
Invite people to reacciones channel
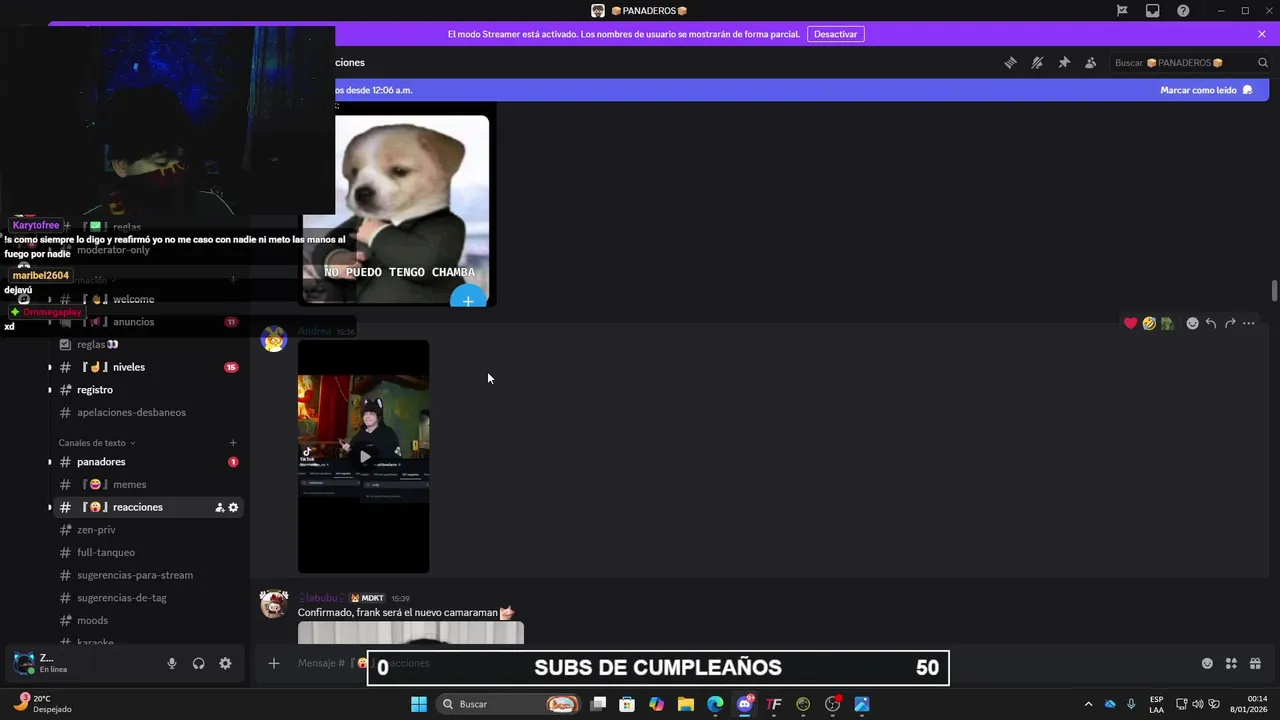click(219, 508)
